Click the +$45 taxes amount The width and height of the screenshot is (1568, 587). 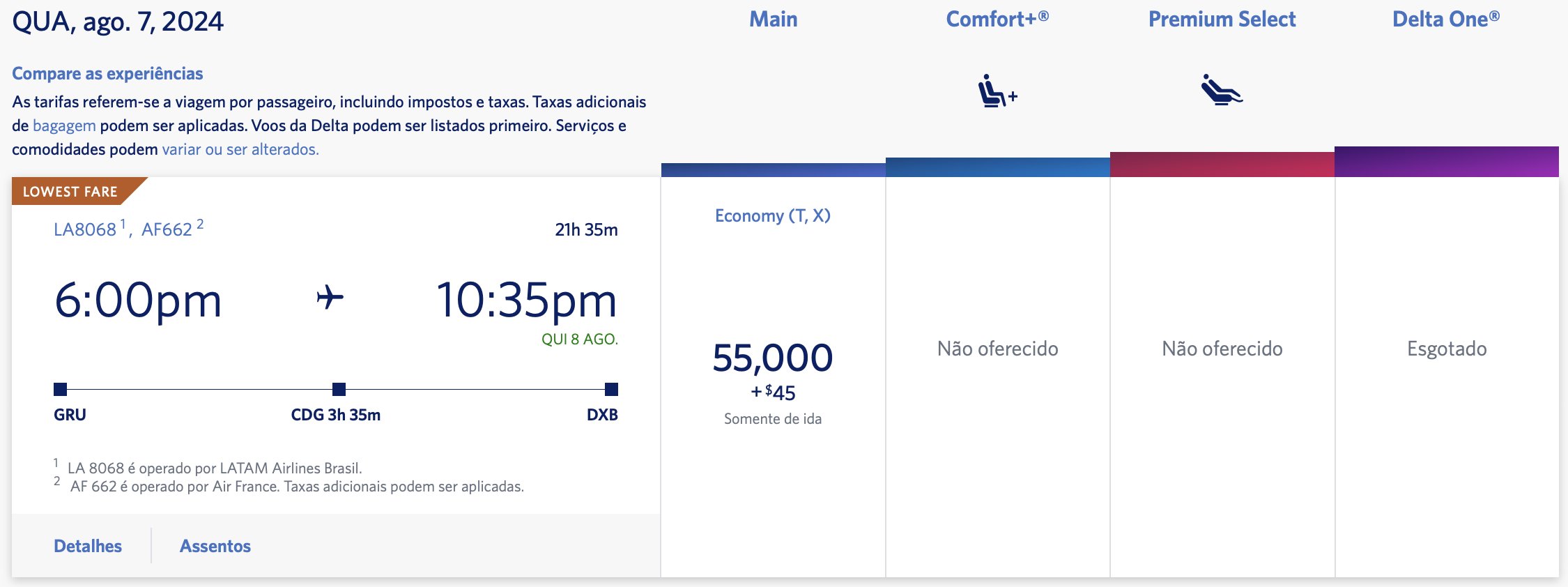(773, 392)
